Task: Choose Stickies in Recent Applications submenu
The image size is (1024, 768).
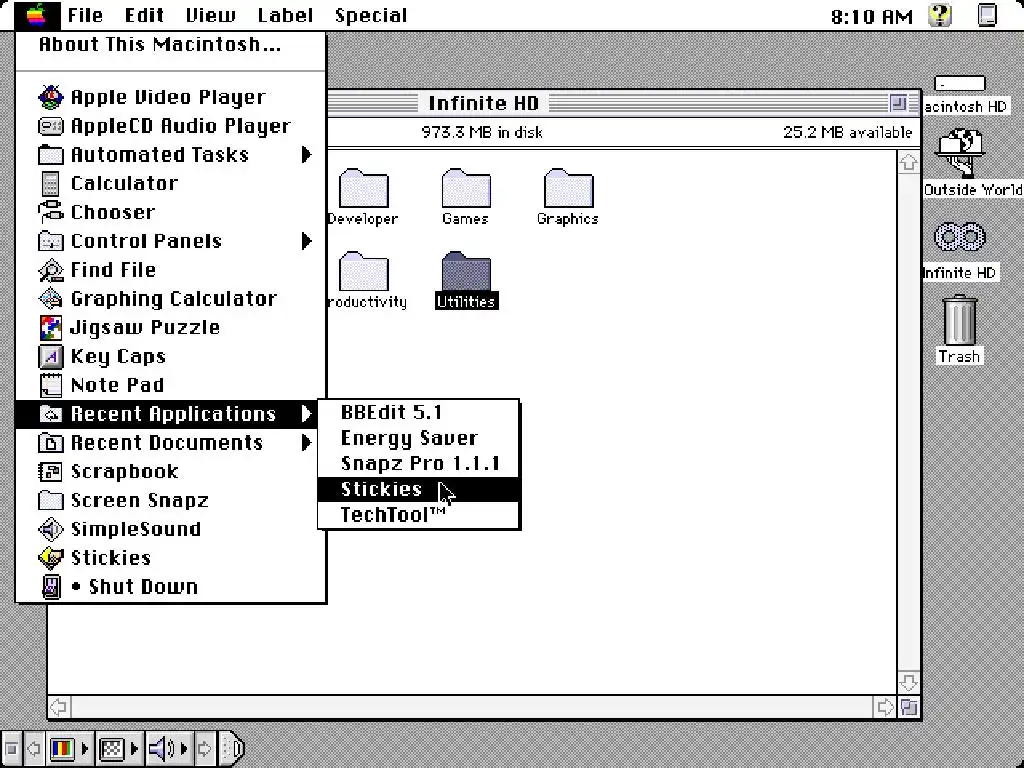Action: coord(418,489)
